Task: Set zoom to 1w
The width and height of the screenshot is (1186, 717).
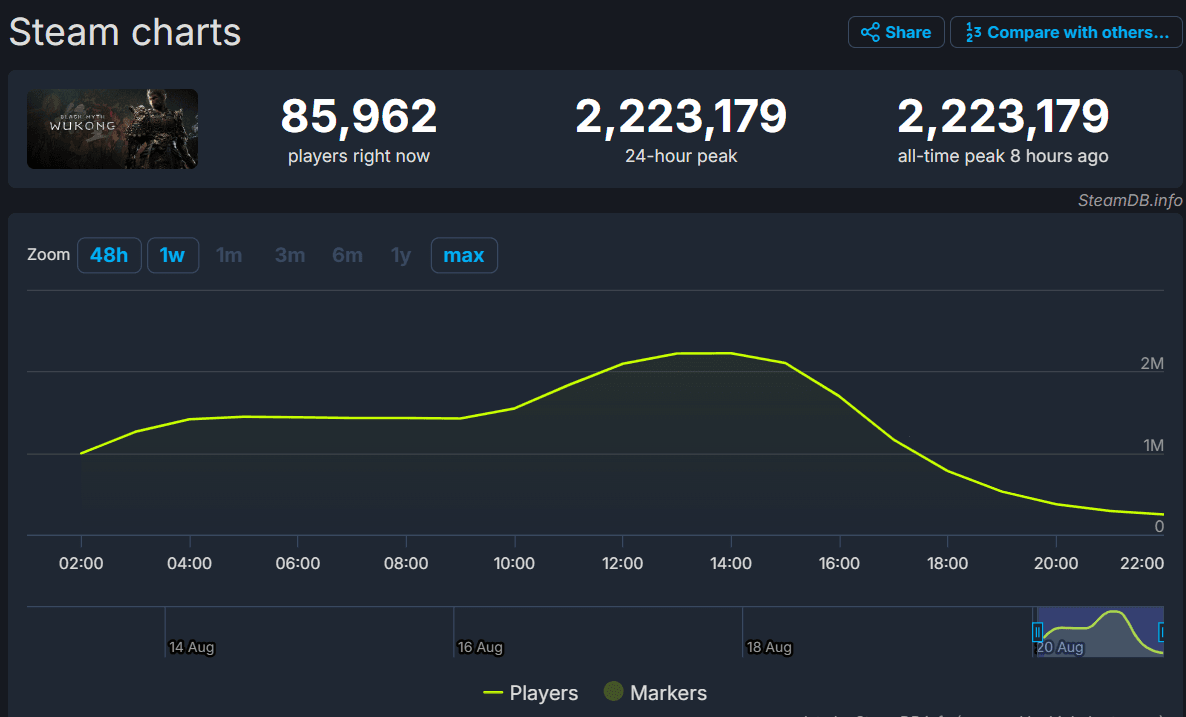Action: point(172,255)
